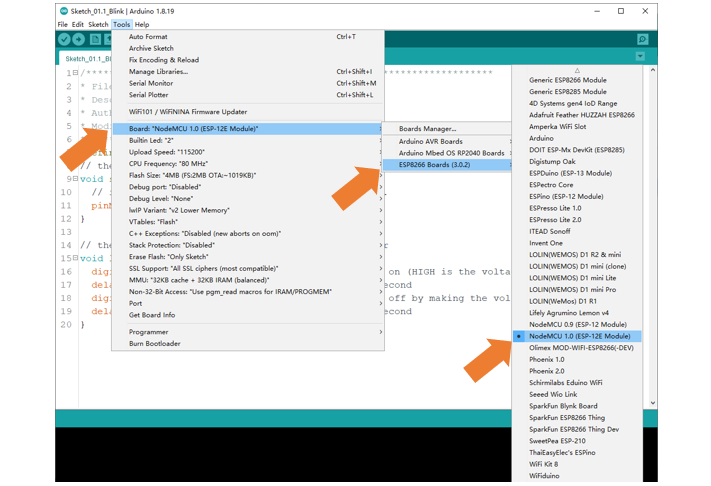Choose Archive Sketch menu entry

pos(248,49)
